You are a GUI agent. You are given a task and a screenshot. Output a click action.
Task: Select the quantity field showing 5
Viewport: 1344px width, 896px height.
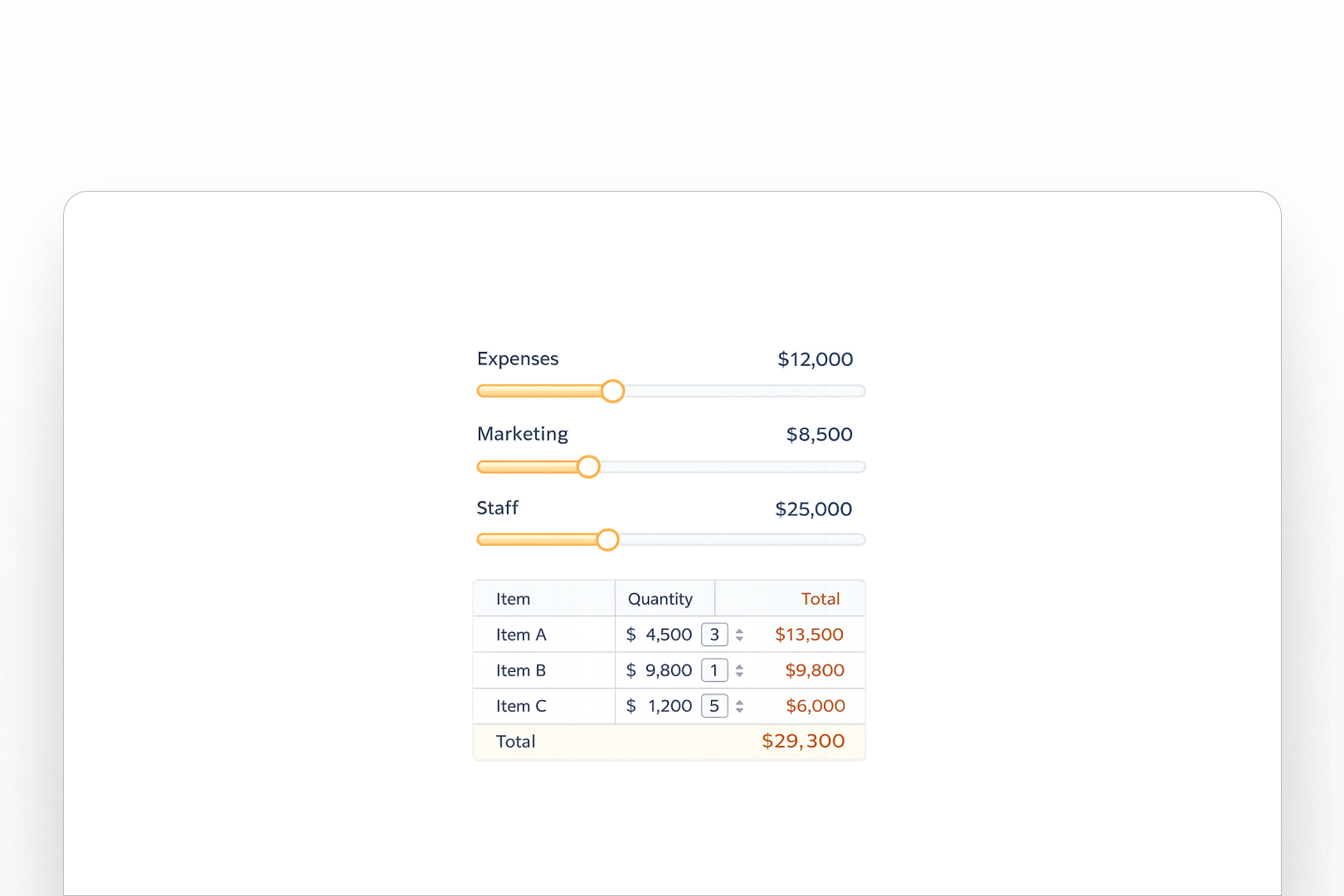(x=714, y=706)
